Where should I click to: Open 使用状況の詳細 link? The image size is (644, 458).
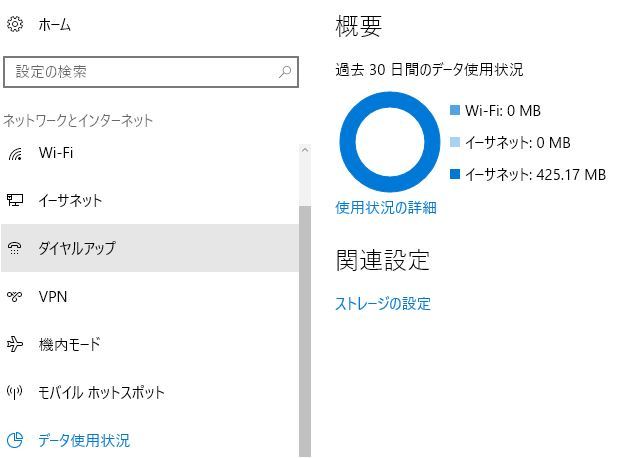[386, 208]
